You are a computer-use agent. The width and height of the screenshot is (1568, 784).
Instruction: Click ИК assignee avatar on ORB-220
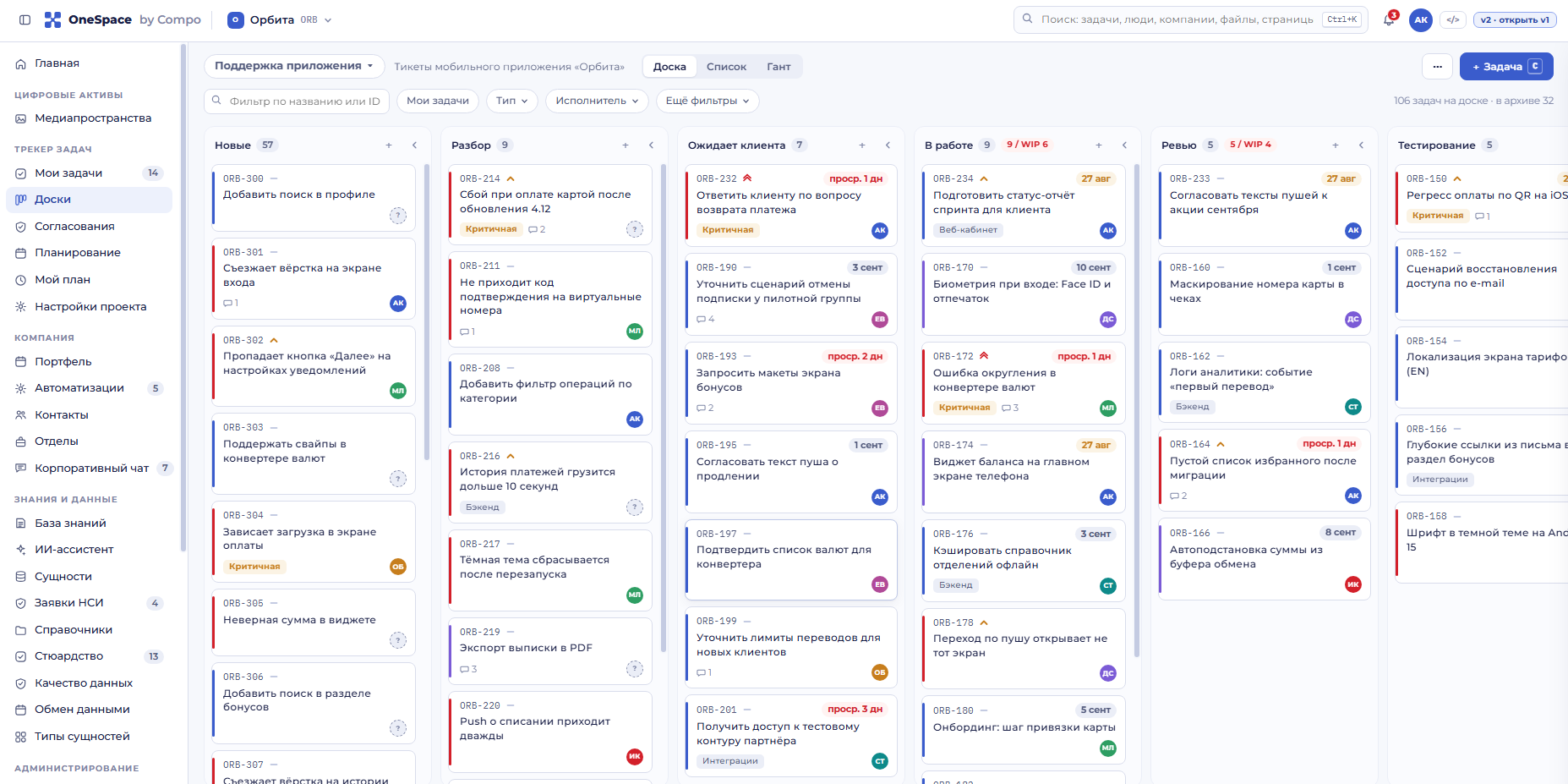click(x=635, y=756)
